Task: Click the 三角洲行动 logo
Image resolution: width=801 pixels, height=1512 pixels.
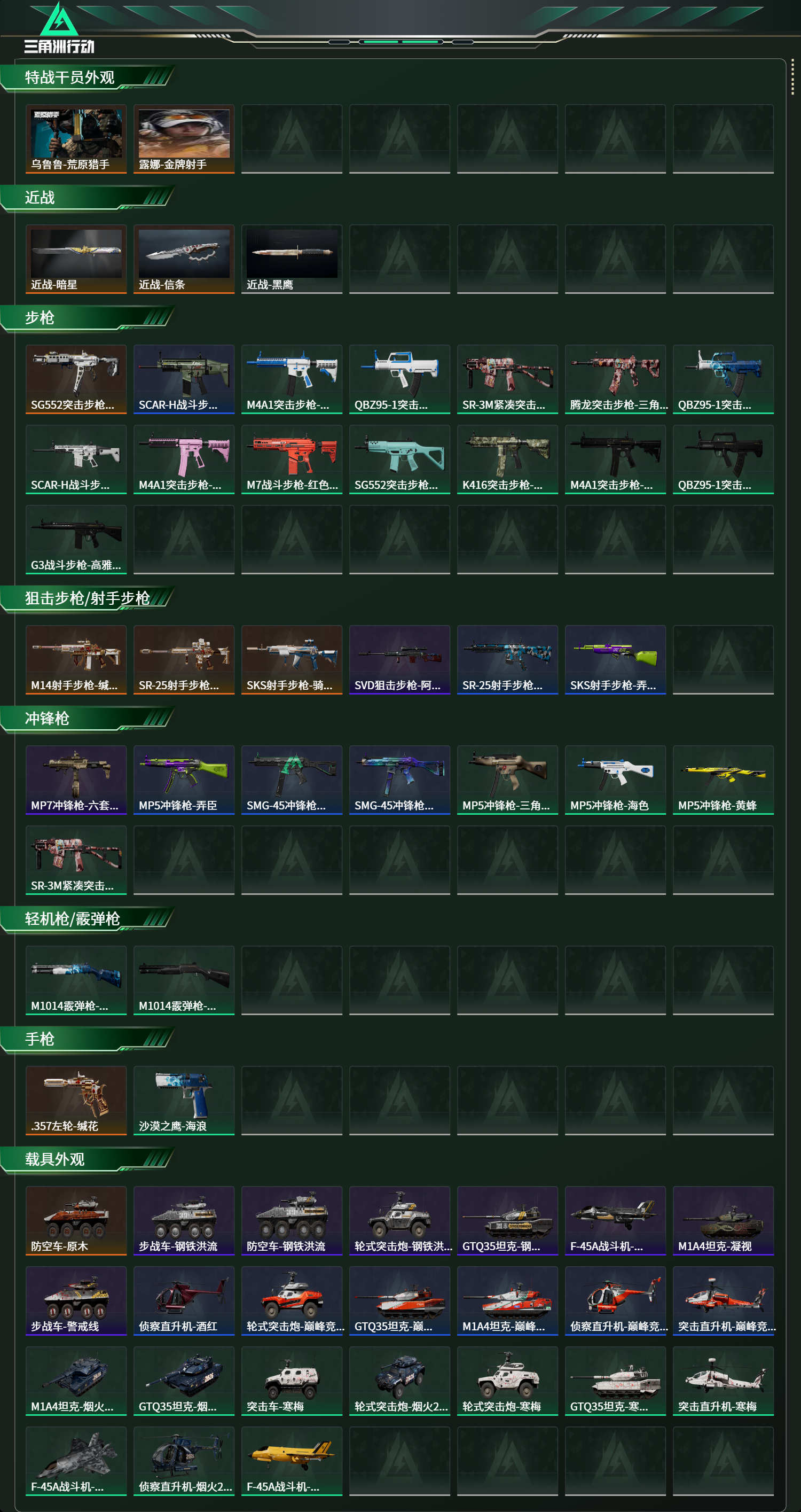Action: pos(59,28)
